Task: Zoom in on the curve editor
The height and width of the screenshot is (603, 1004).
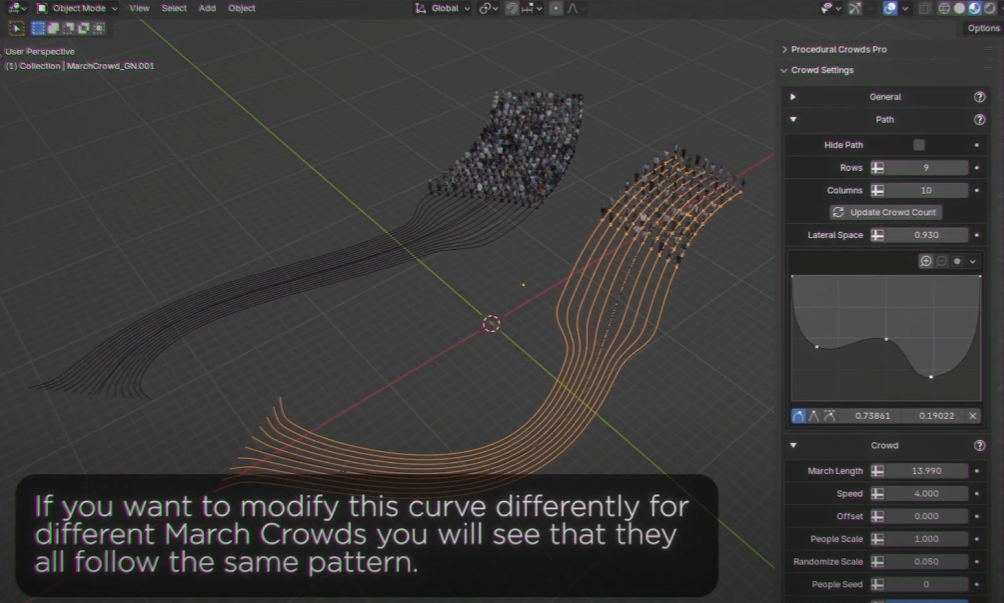Action: [926, 261]
